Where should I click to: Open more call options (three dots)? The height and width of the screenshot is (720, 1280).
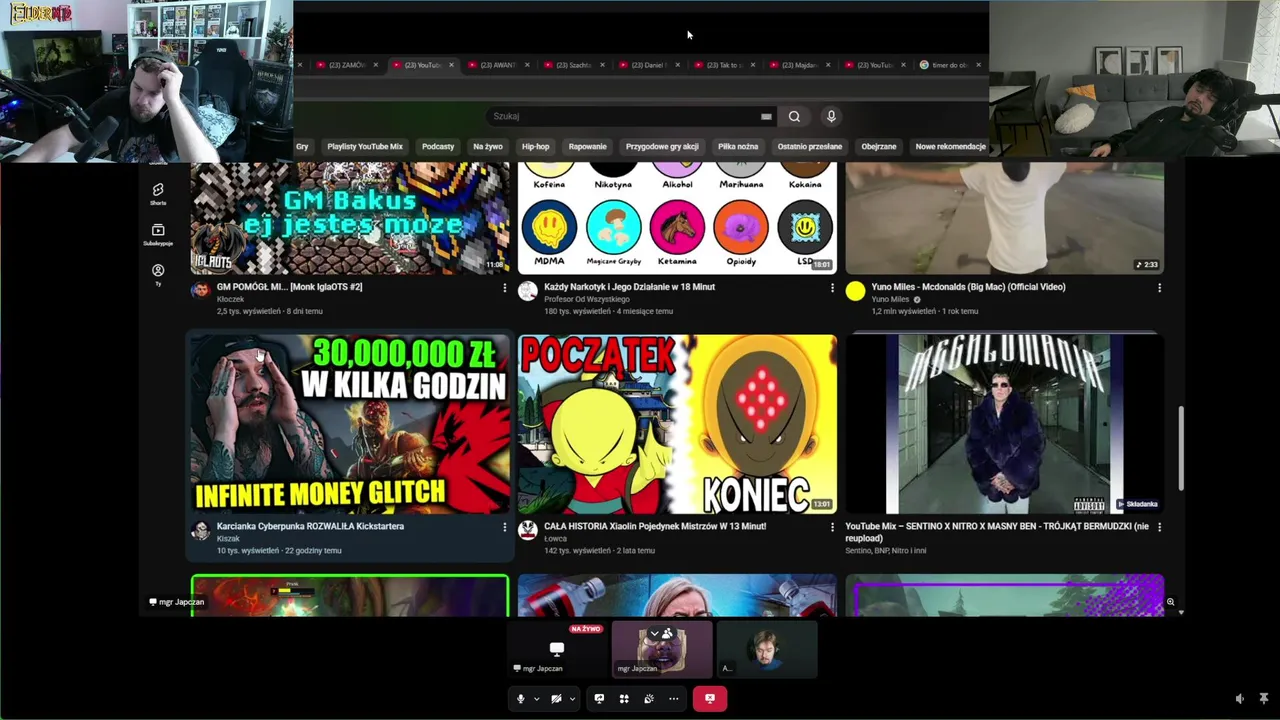(674, 699)
